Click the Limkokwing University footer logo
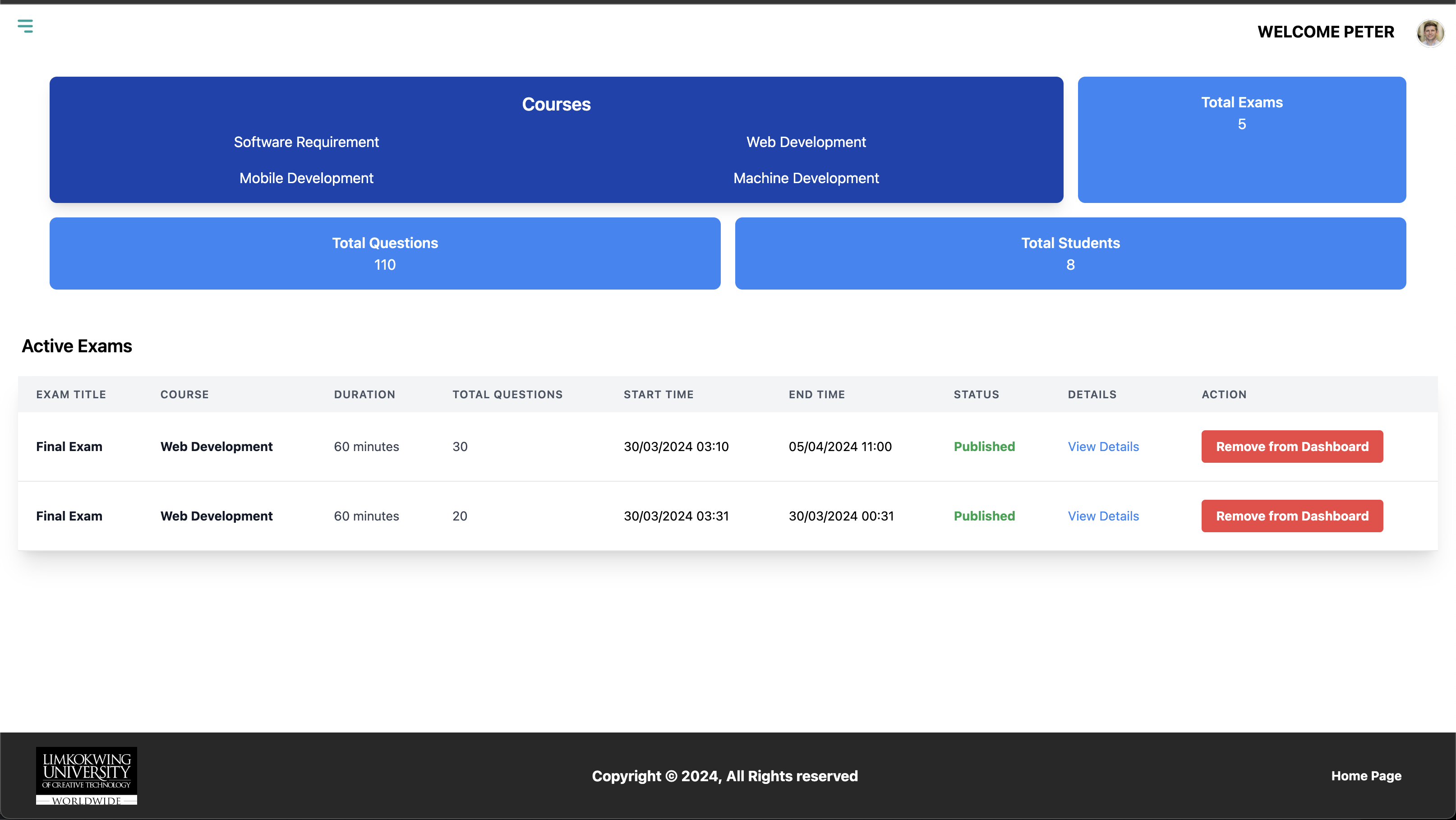This screenshot has width=1456, height=820. coord(87,775)
